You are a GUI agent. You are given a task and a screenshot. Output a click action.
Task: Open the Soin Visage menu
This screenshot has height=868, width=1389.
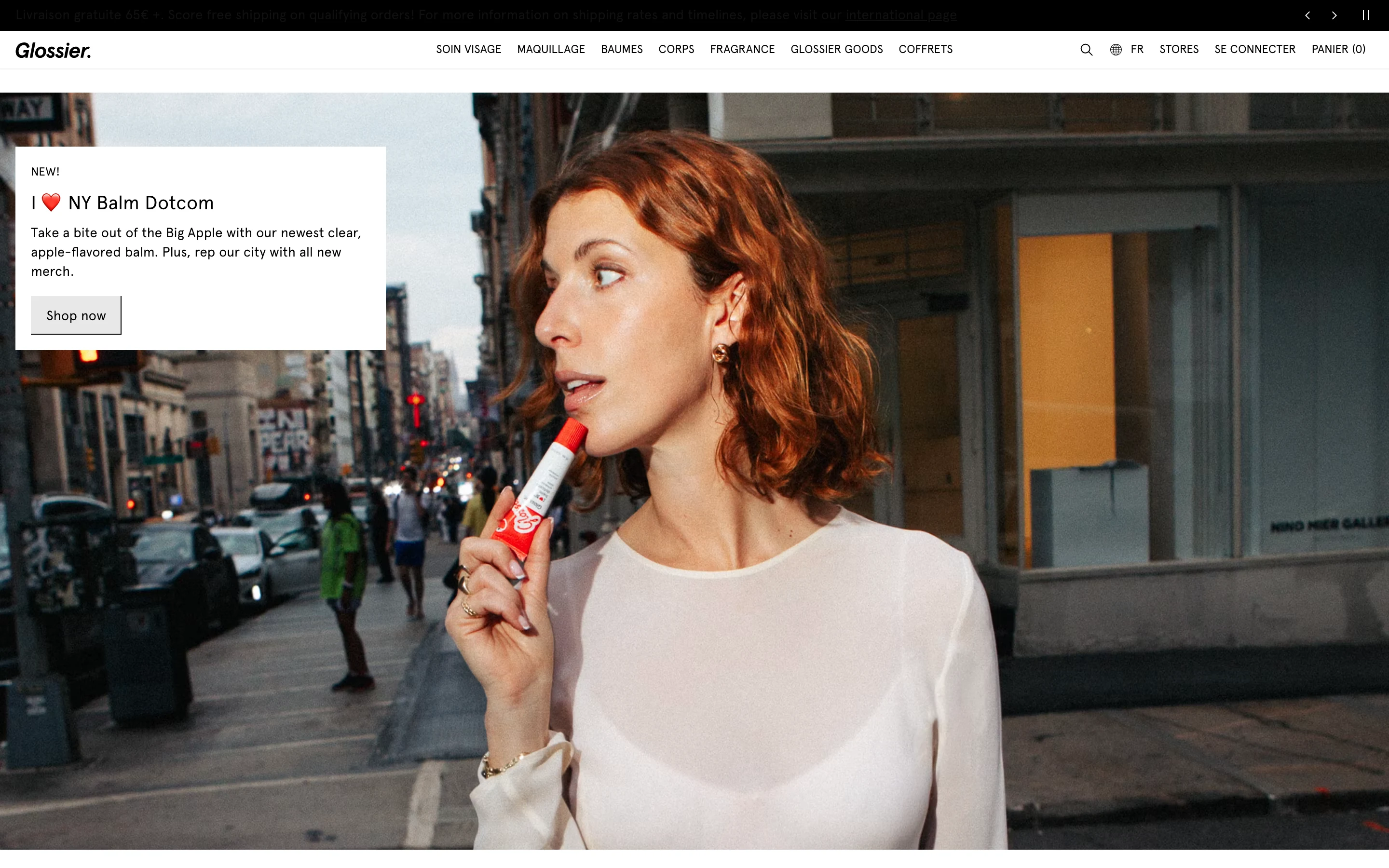pos(468,49)
